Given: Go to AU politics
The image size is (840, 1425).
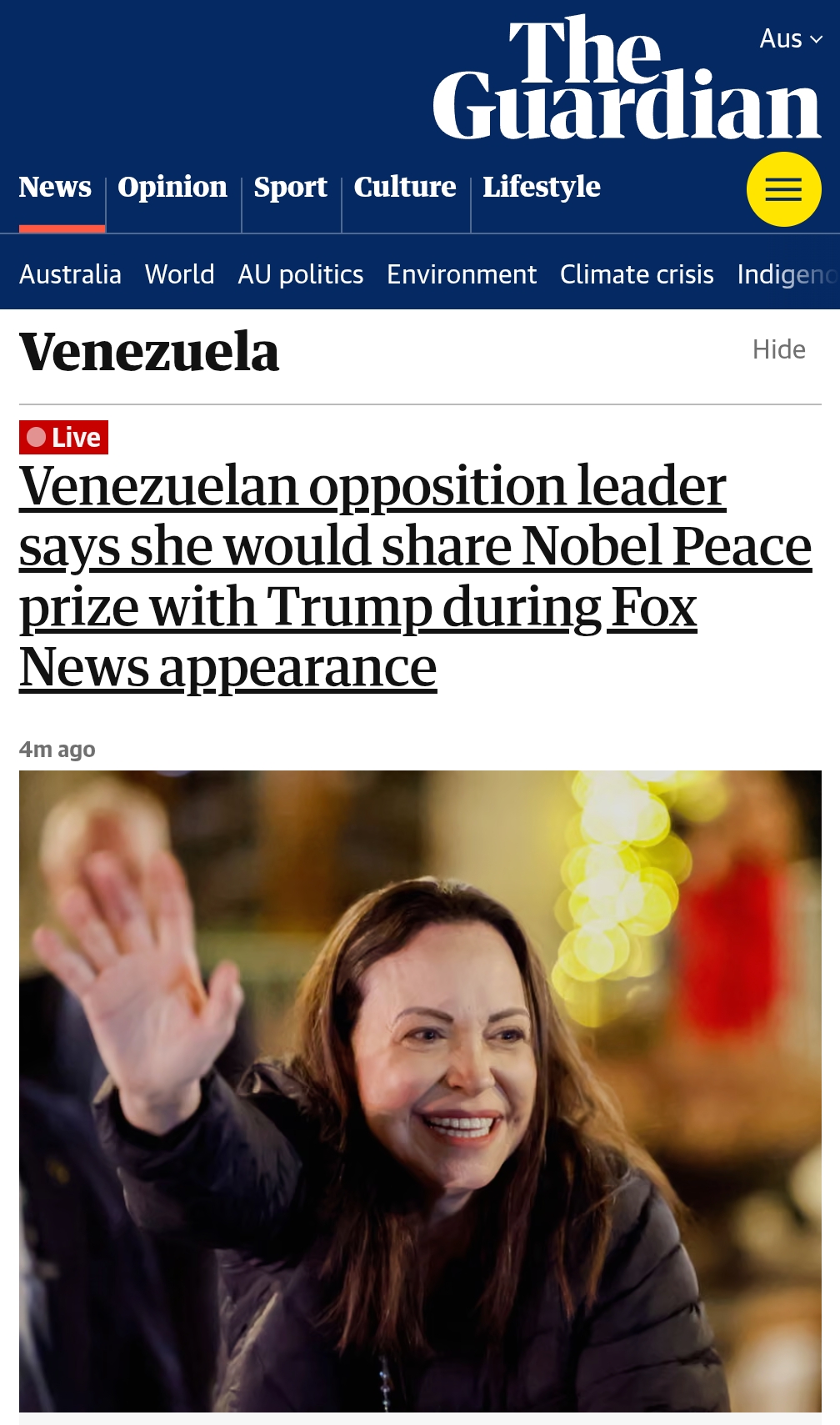Looking at the screenshot, I should [301, 274].
